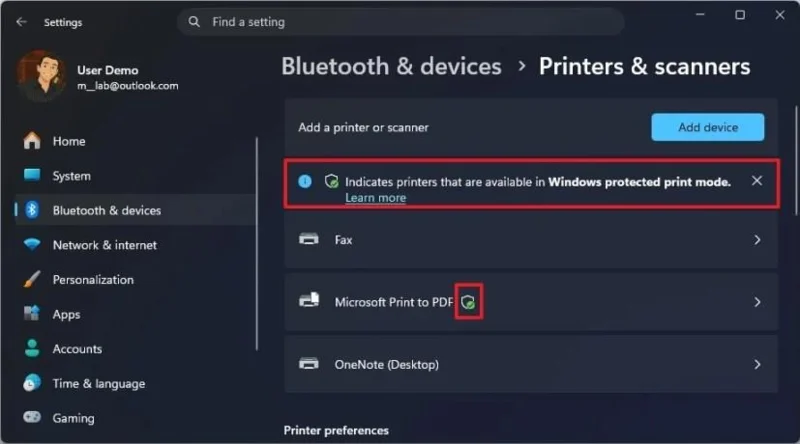
Task: Minimize the Settings window
Action: [x=700, y=15]
